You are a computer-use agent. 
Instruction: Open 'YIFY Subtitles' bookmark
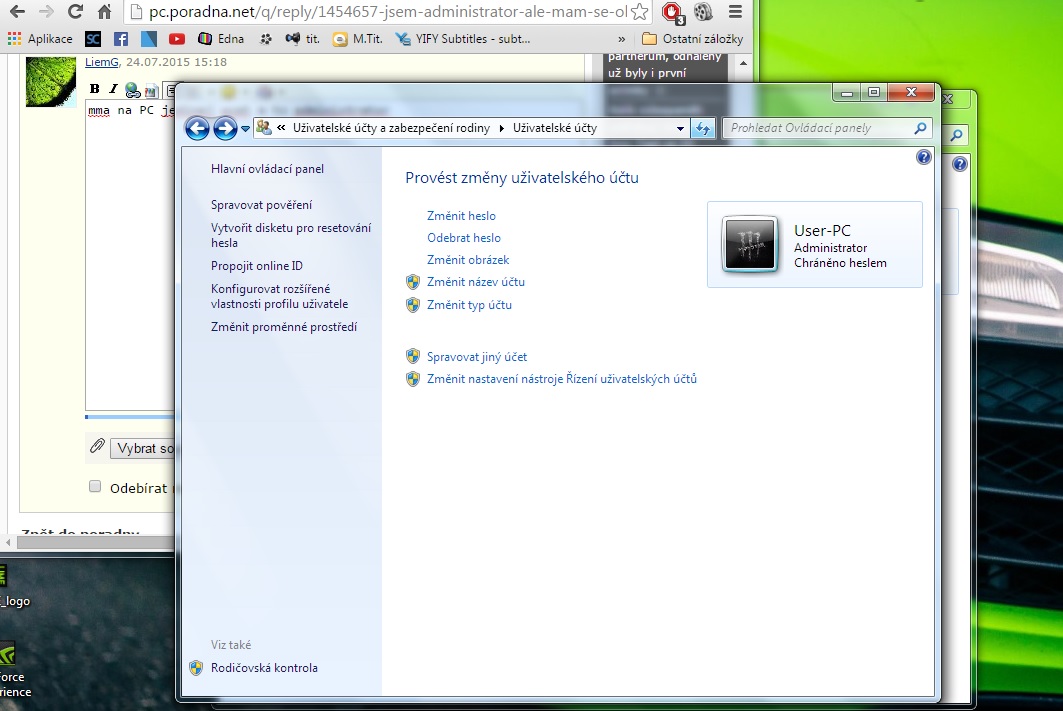click(463, 39)
